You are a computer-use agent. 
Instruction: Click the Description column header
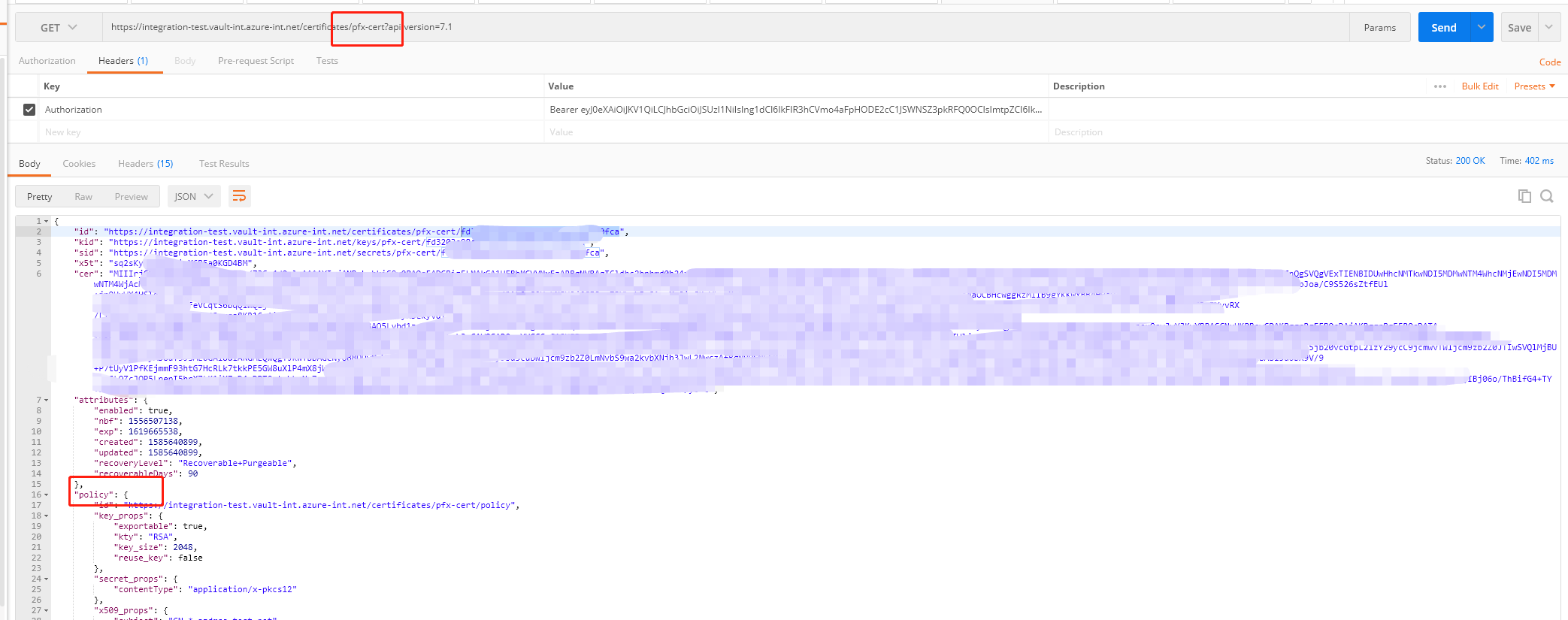point(1079,86)
